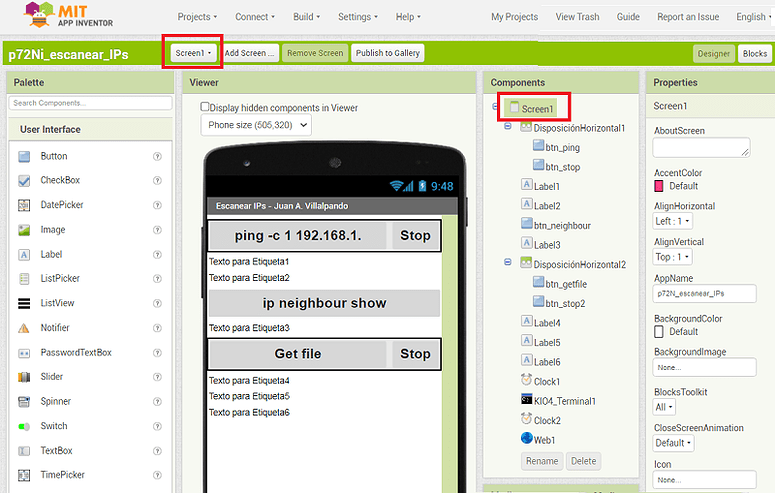Image resolution: width=775 pixels, height=493 pixels.
Task: Open the Phone size dropdown
Action: coord(256,125)
